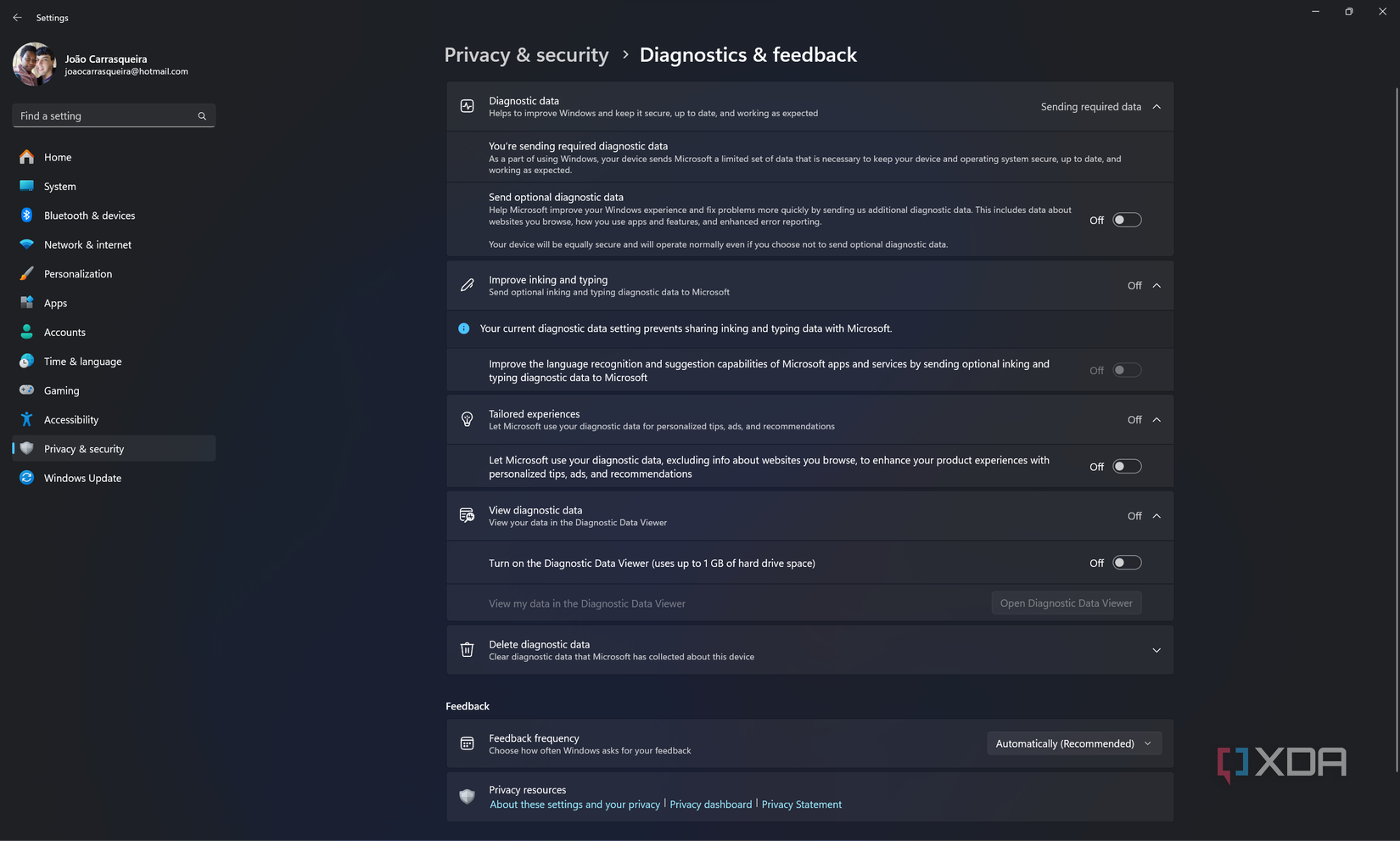Open About these settings and your privacy link
The image size is (1400, 841).
point(574,805)
